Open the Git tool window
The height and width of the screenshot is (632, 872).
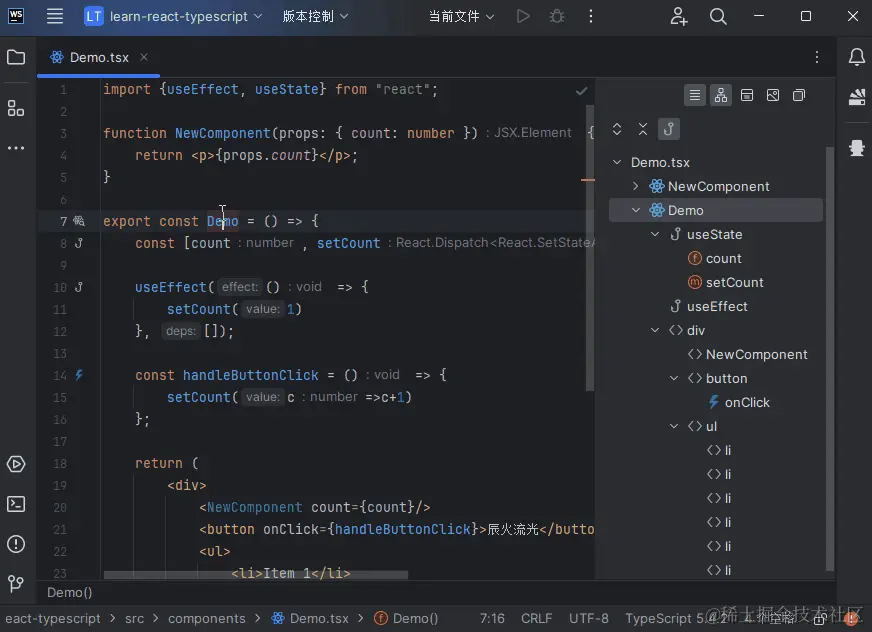coord(16,583)
